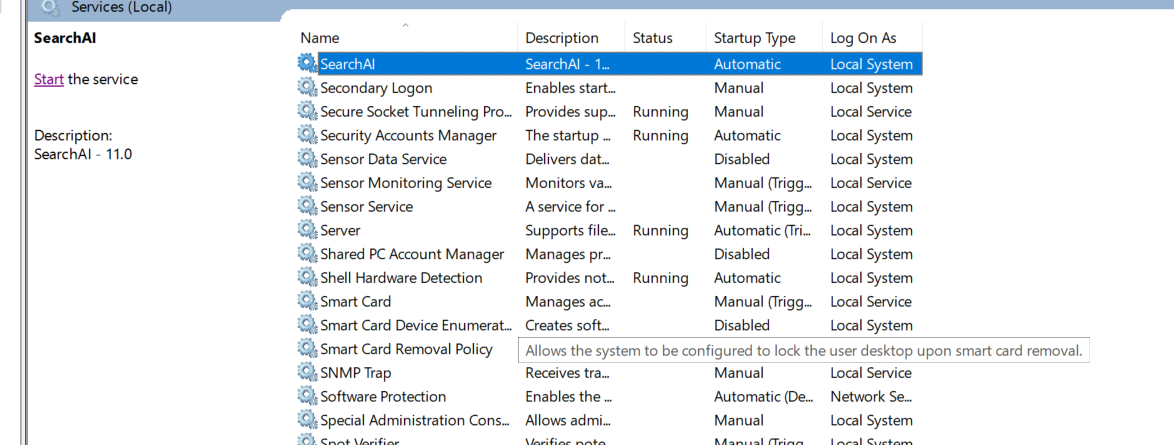Screen dimensions: 1174x445
Task: Click gear icon for Smart Card Removal Policy
Action: click(308, 348)
